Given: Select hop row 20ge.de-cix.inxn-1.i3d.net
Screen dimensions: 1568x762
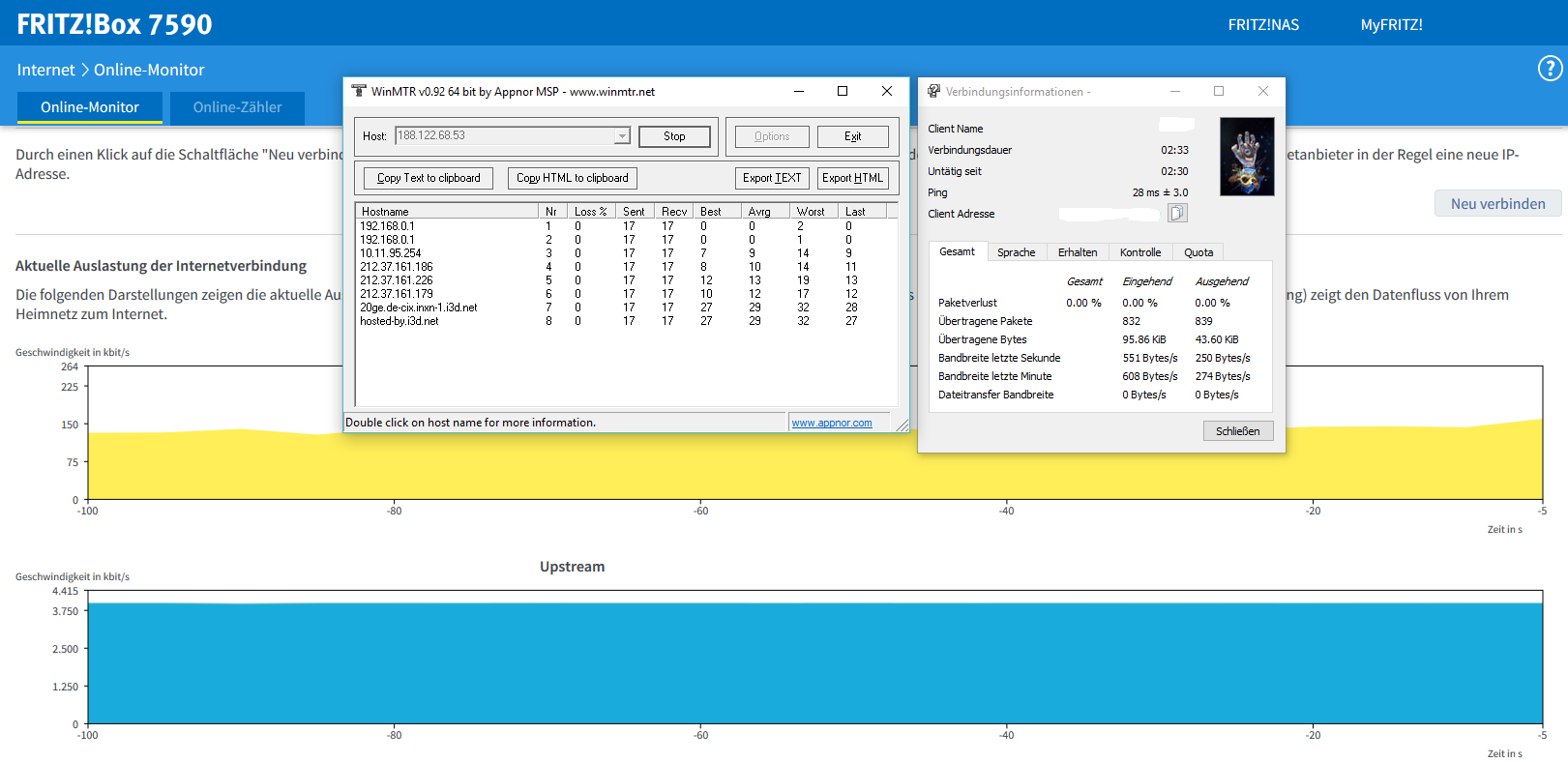Looking at the screenshot, I should (626, 308).
